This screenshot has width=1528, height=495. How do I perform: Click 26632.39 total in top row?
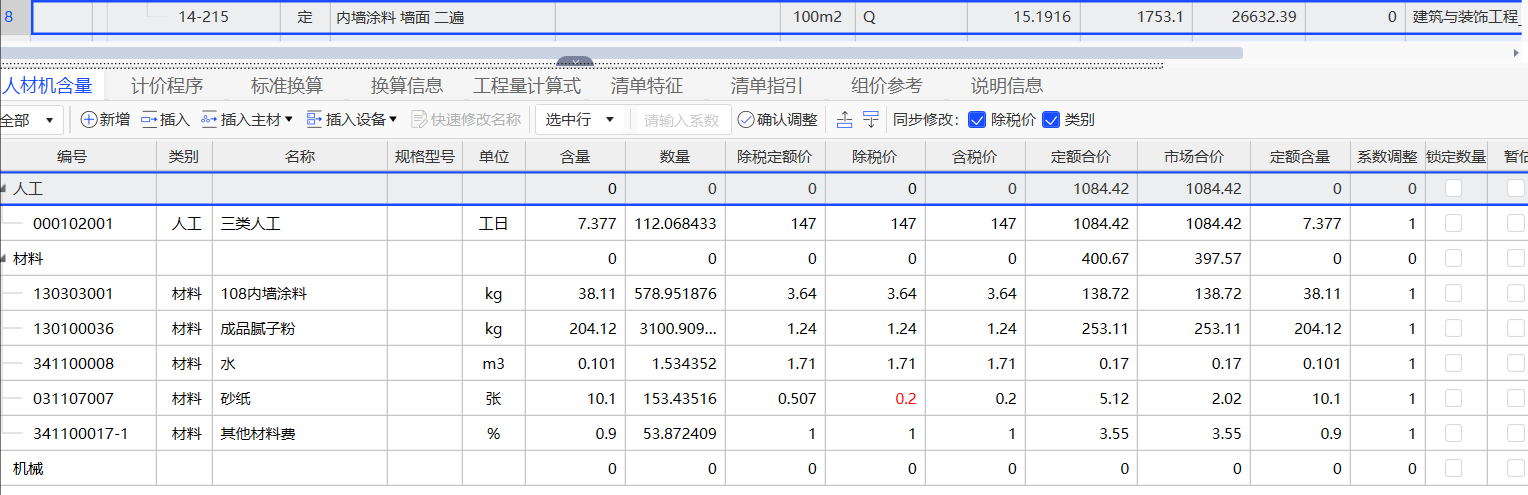click(1264, 17)
